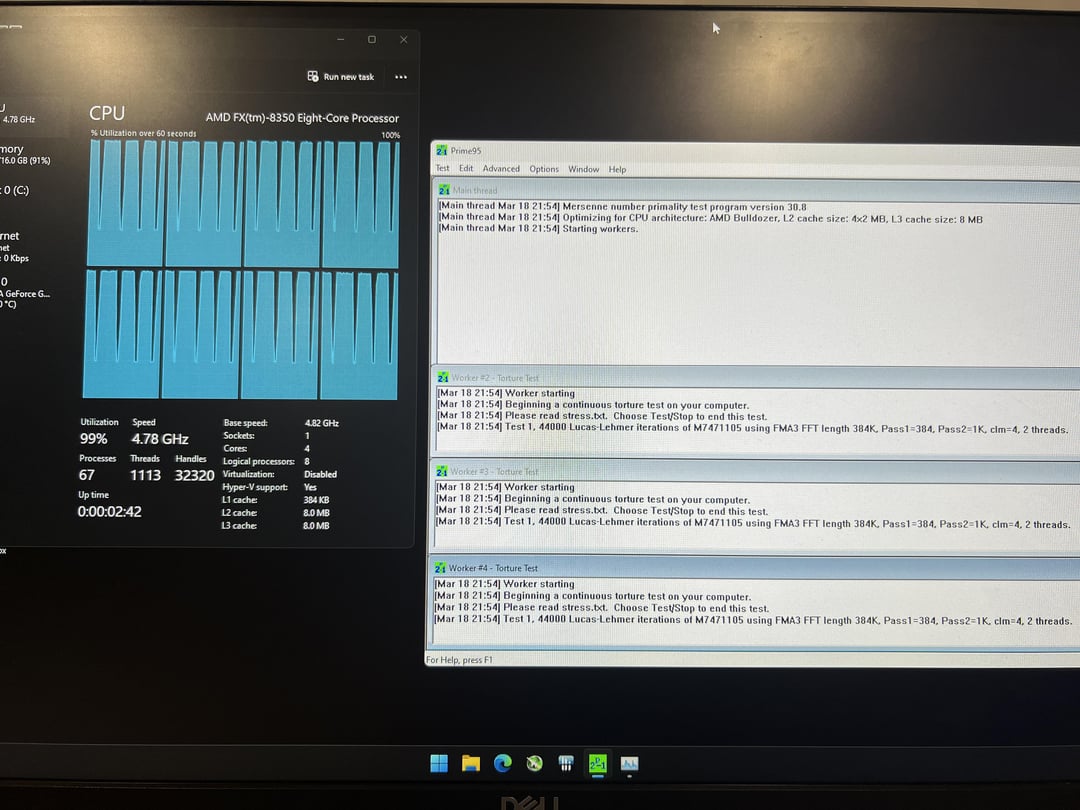Open the Windows Start menu
The image size is (1080, 810).
(439, 763)
